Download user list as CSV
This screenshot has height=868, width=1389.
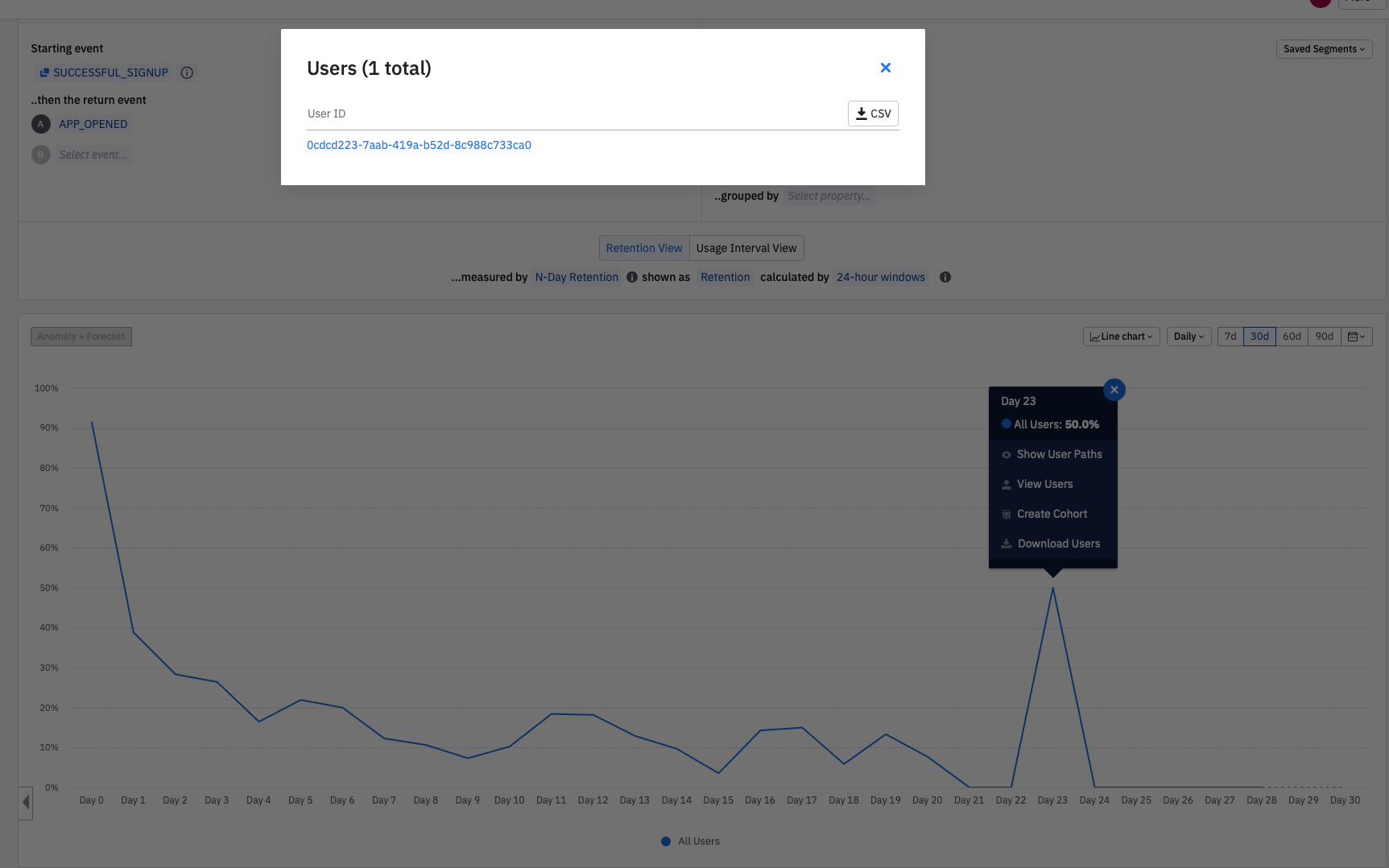tap(873, 114)
